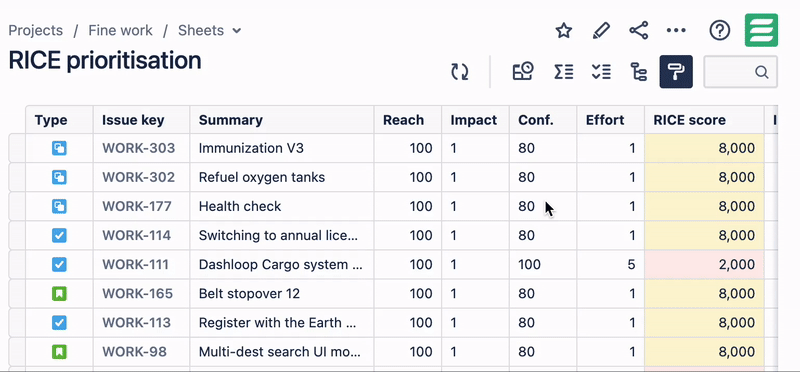Image resolution: width=800 pixels, height=372 pixels.
Task: Open the hierarchy tree structure icon
Action: (639, 71)
